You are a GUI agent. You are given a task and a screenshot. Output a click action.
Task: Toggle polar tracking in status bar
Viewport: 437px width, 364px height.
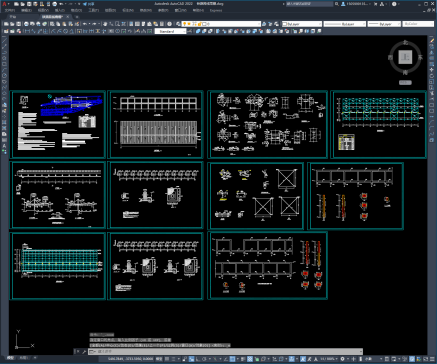pyautogui.click(x=205, y=359)
